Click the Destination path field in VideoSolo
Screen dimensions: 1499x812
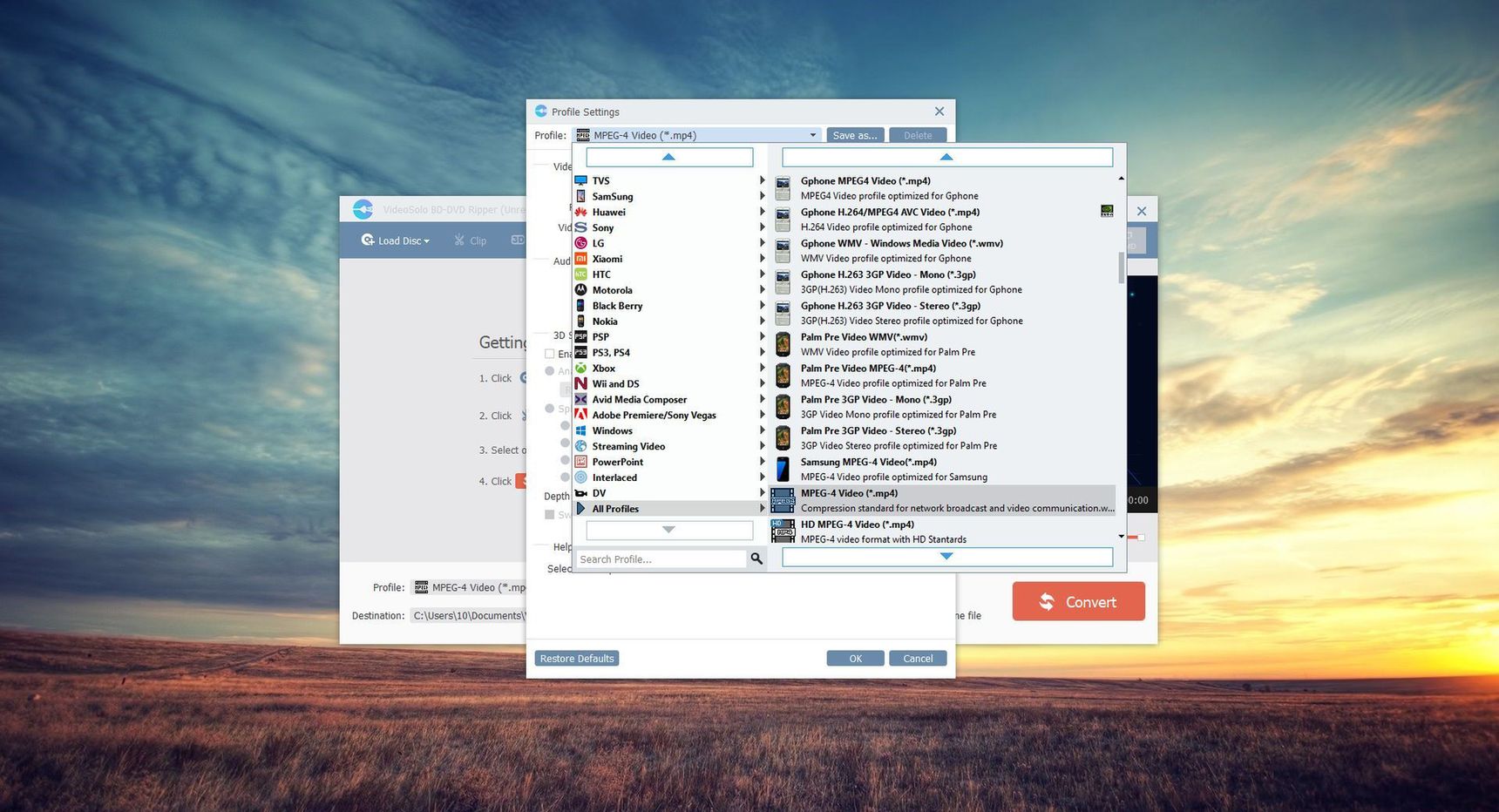click(468, 615)
